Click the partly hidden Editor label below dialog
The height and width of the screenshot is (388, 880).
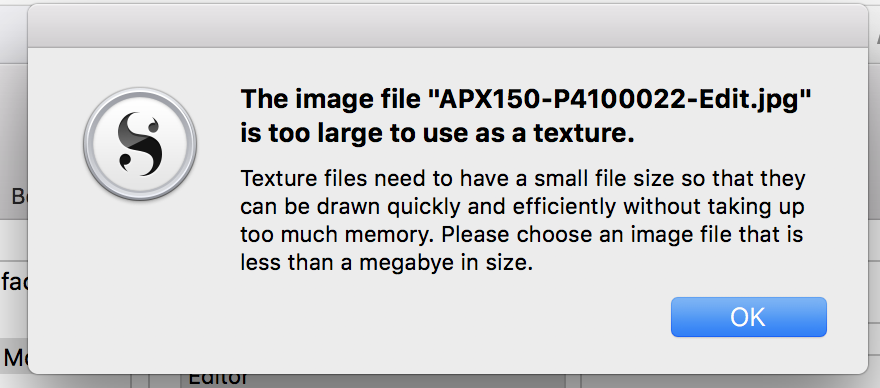(218, 378)
